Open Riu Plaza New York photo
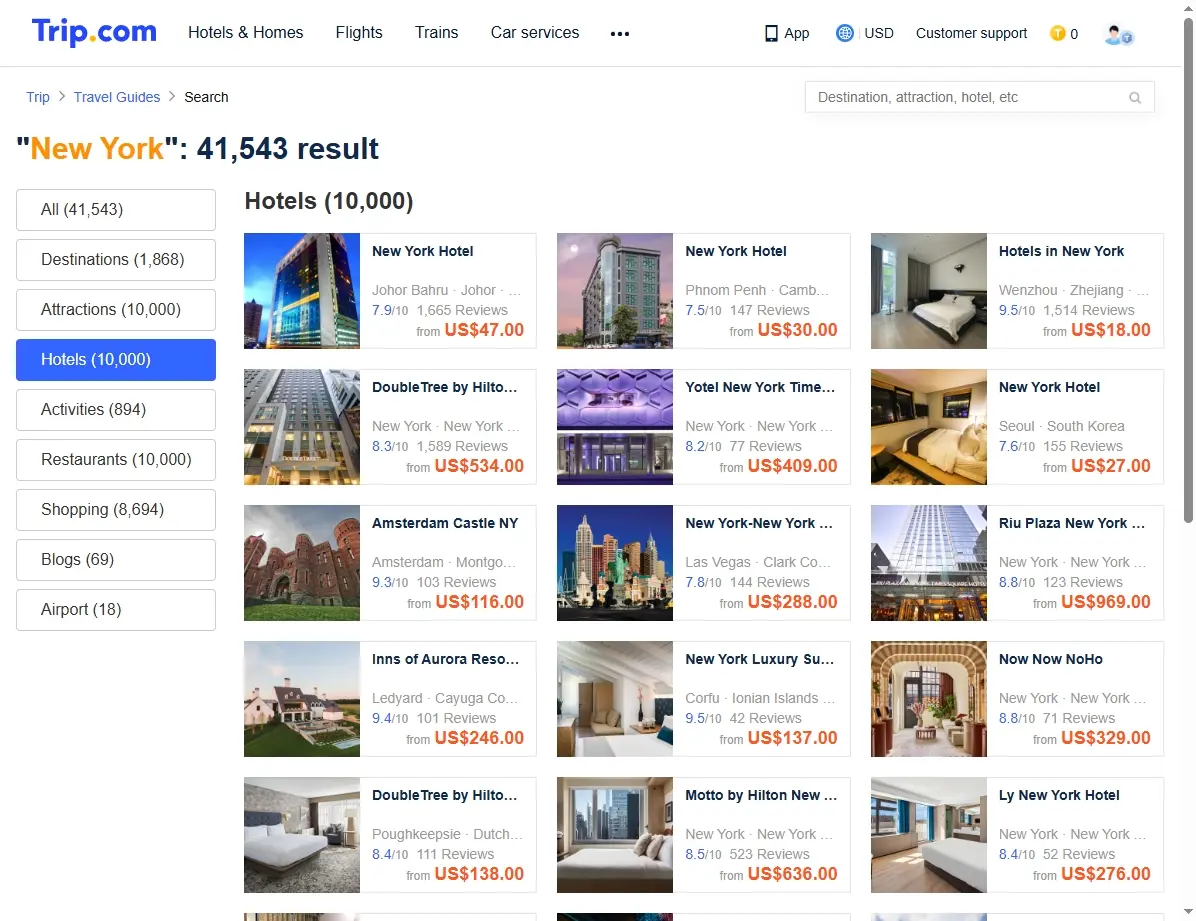1196x921 pixels. (929, 563)
